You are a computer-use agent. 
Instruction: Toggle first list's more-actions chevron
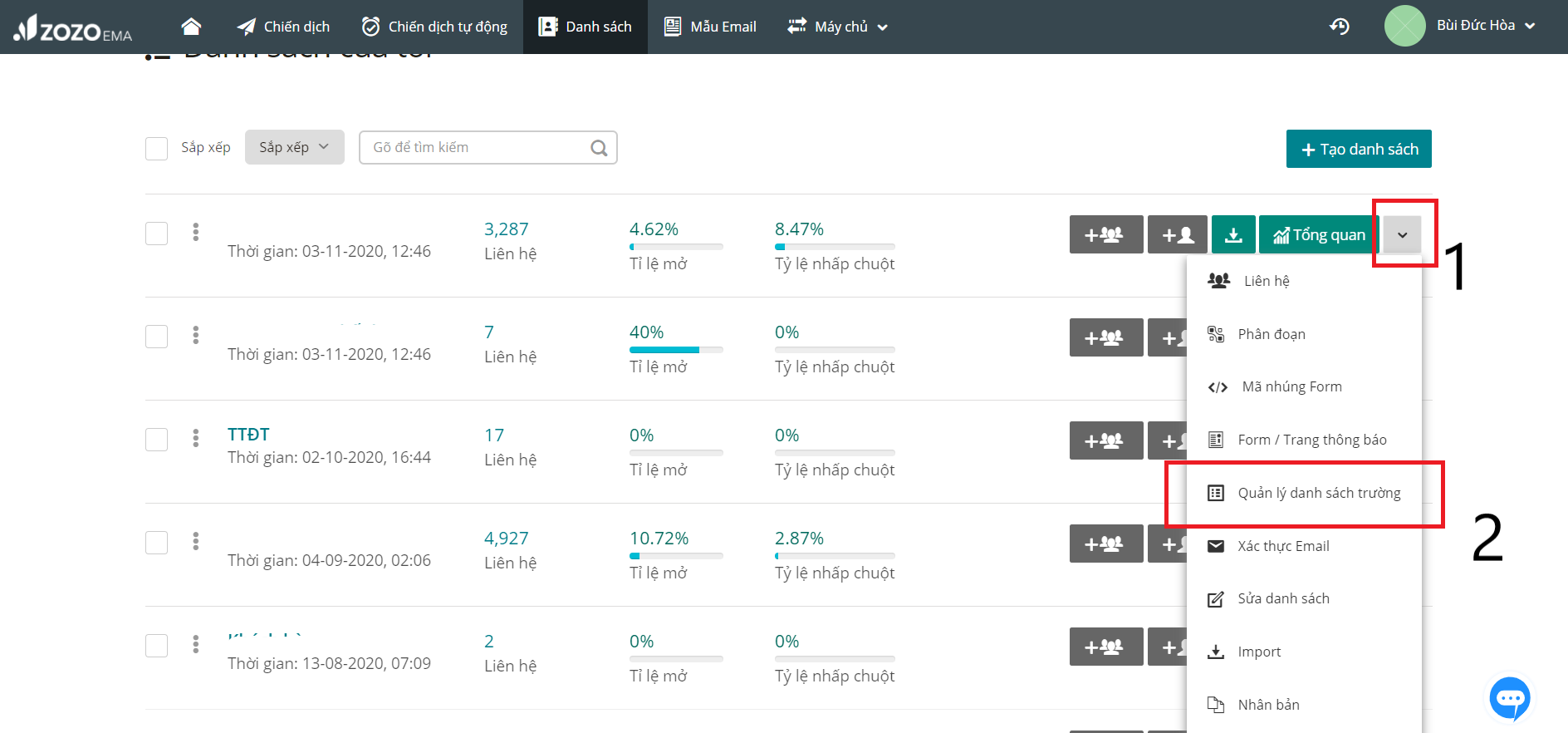tap(1402, 235)
